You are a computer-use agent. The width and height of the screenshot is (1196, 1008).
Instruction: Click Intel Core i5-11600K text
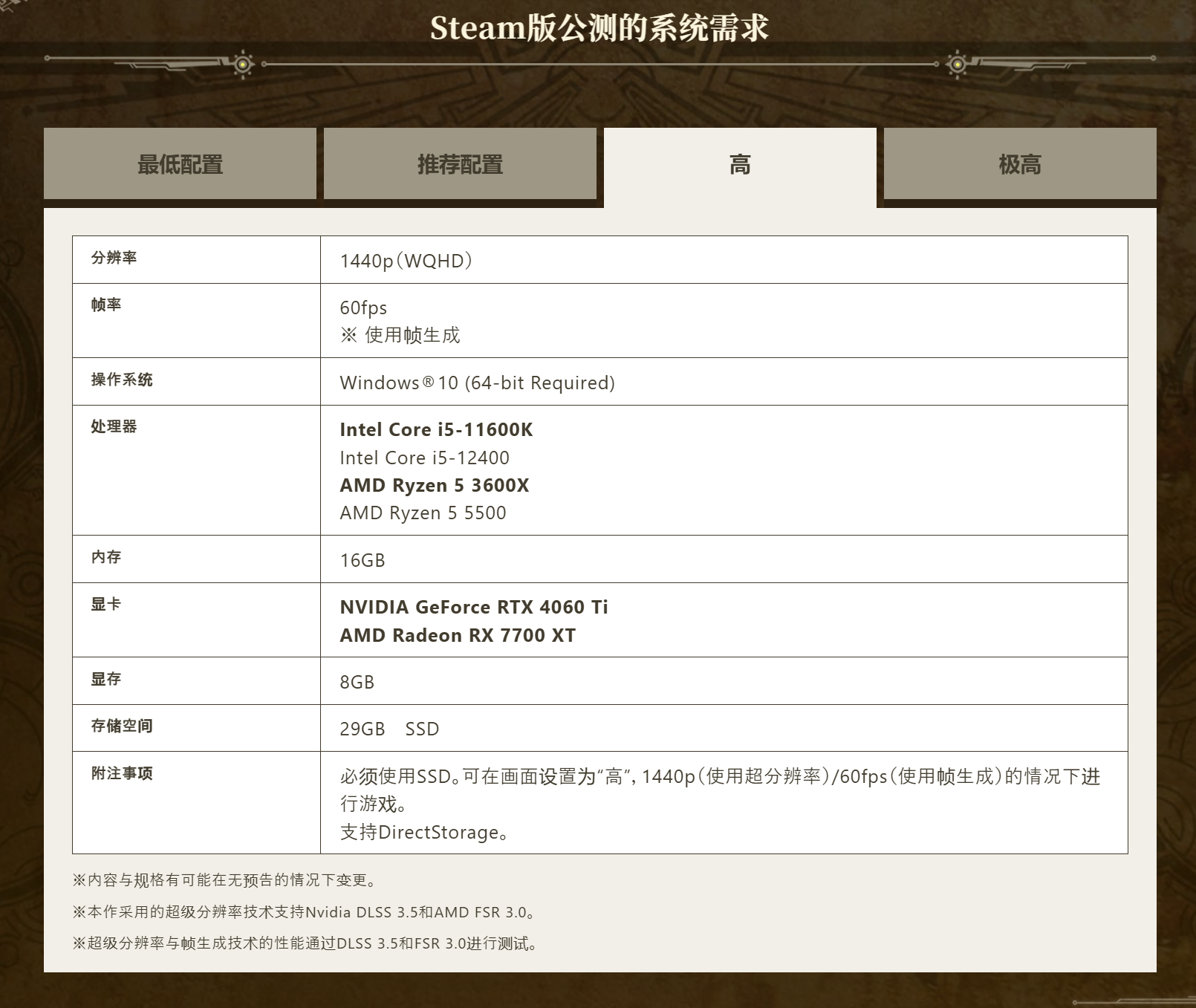436,429
